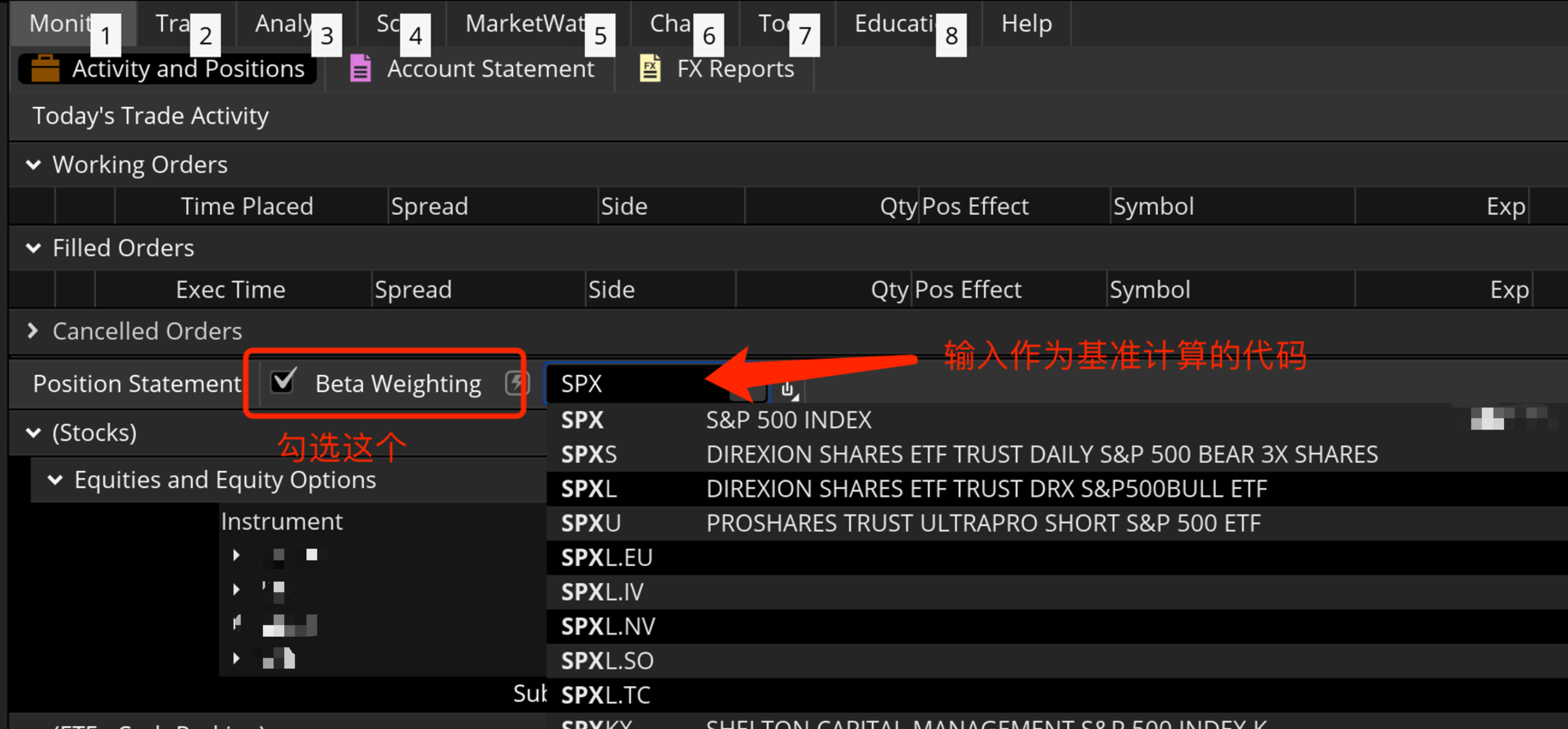
Task: Click Qty column header in Working Orders
Action: [832, 206]
